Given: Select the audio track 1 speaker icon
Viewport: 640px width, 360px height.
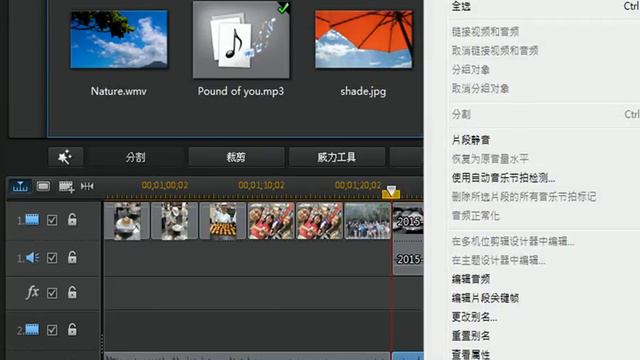Looking at the screenshot, I should coord(33,258).
